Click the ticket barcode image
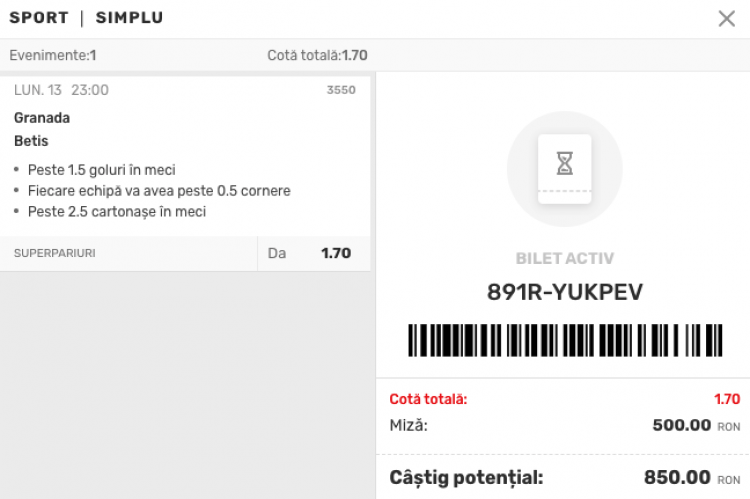The height and width of the screenshot is (499, 750). coord(564,341)
